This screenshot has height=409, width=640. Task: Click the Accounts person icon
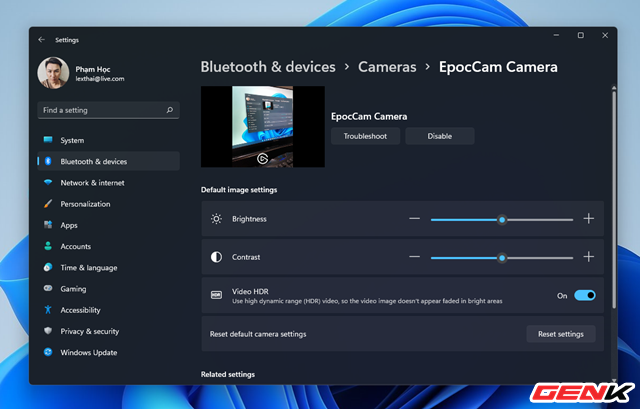[x=48, y=246]
